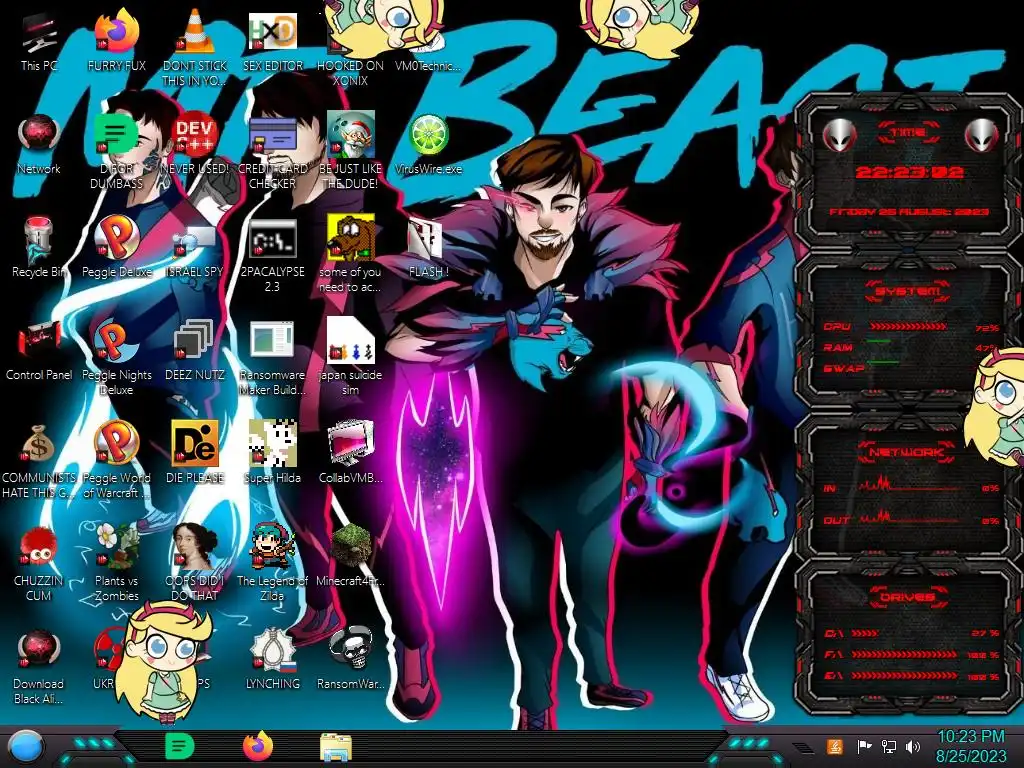Click the 22:23:02 clock readout
This screenshot has width=1024, height=768.
pyautogui.click(x=909, y=172)
